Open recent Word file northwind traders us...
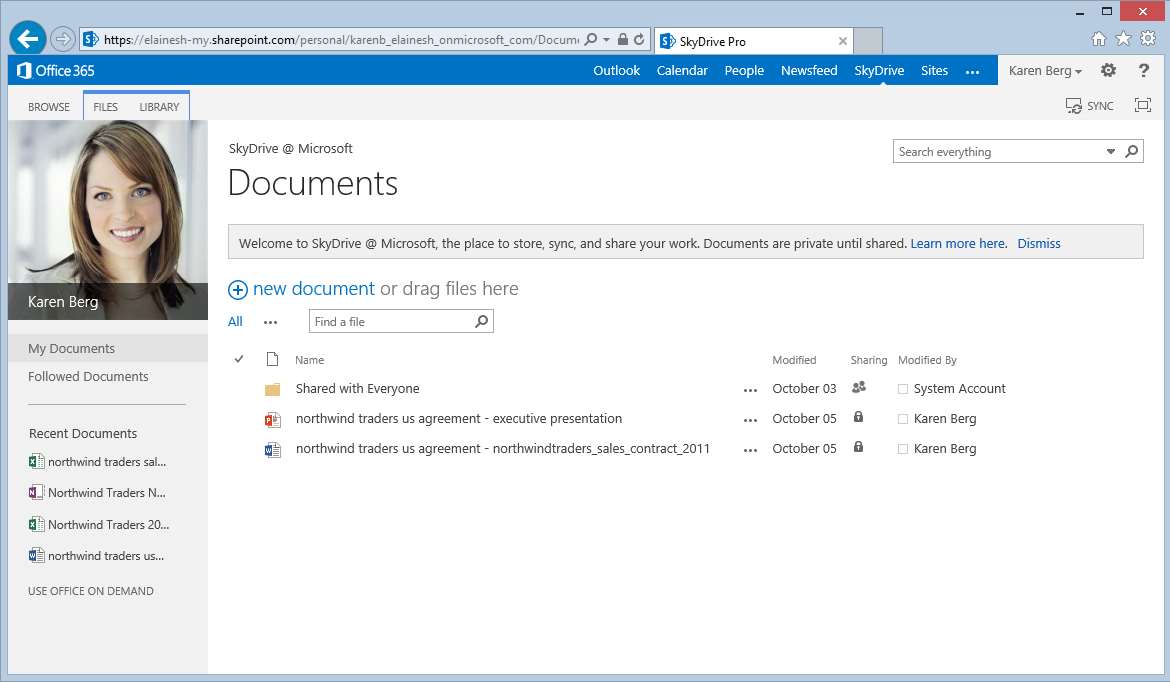The width and height of the screenshot is (1170, 682). coord(96,556)
